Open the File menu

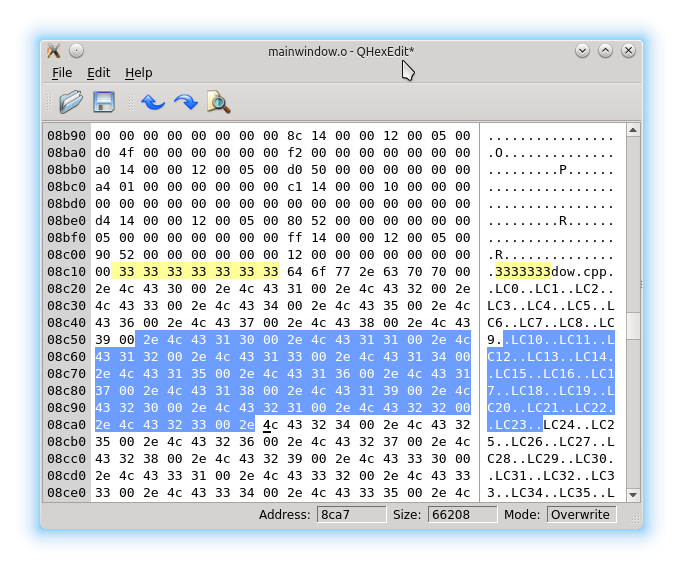point(62,73)
